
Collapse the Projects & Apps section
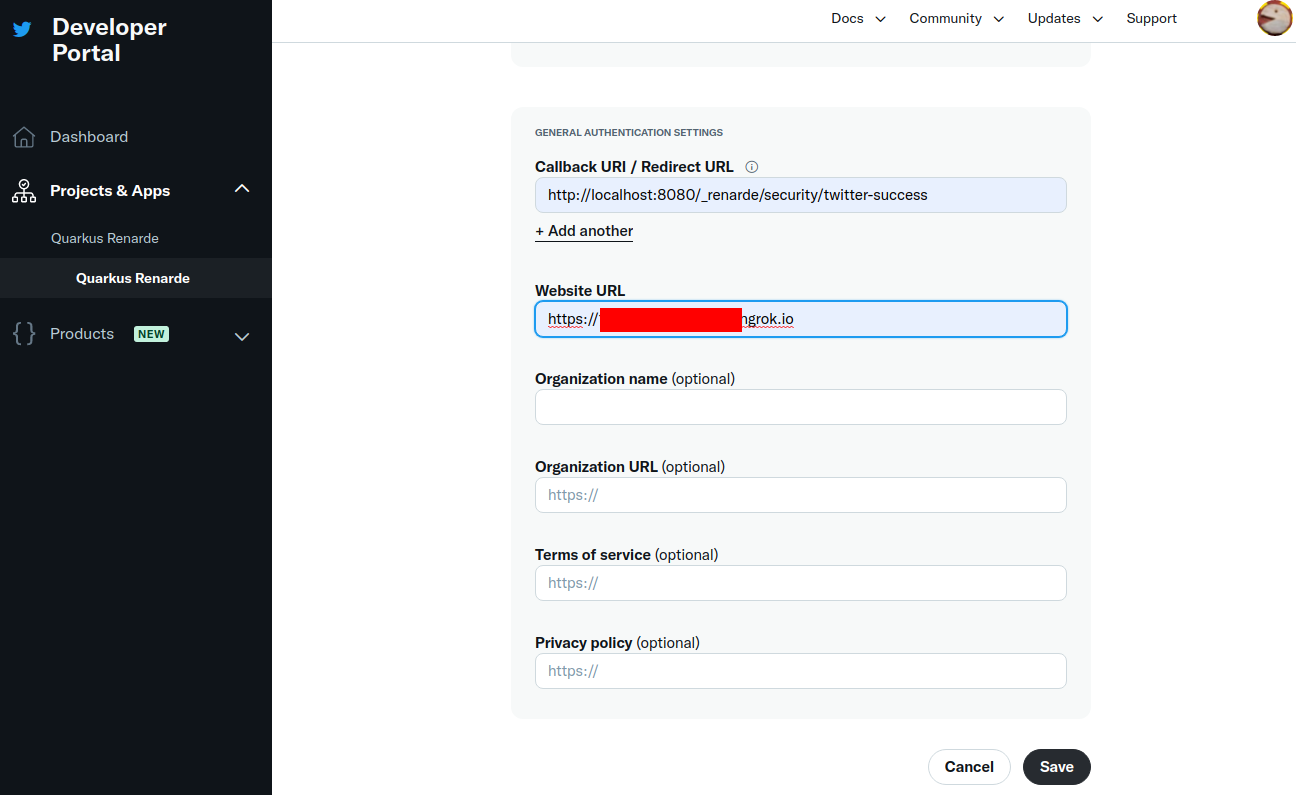click(x=242, y=189)
